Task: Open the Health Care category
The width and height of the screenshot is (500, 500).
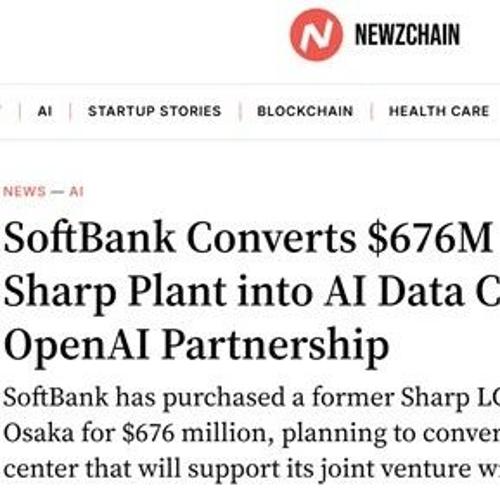Action: coord(439,111)
